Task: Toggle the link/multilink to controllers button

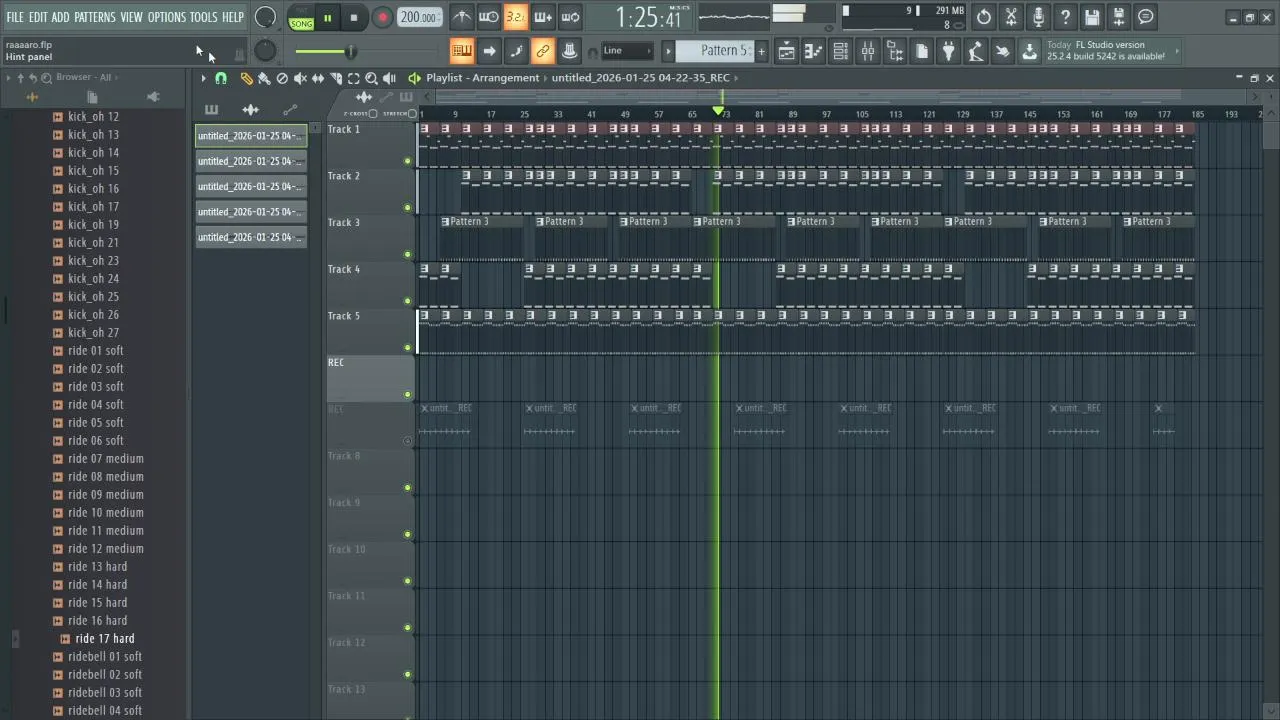Action: click(543, 51)
